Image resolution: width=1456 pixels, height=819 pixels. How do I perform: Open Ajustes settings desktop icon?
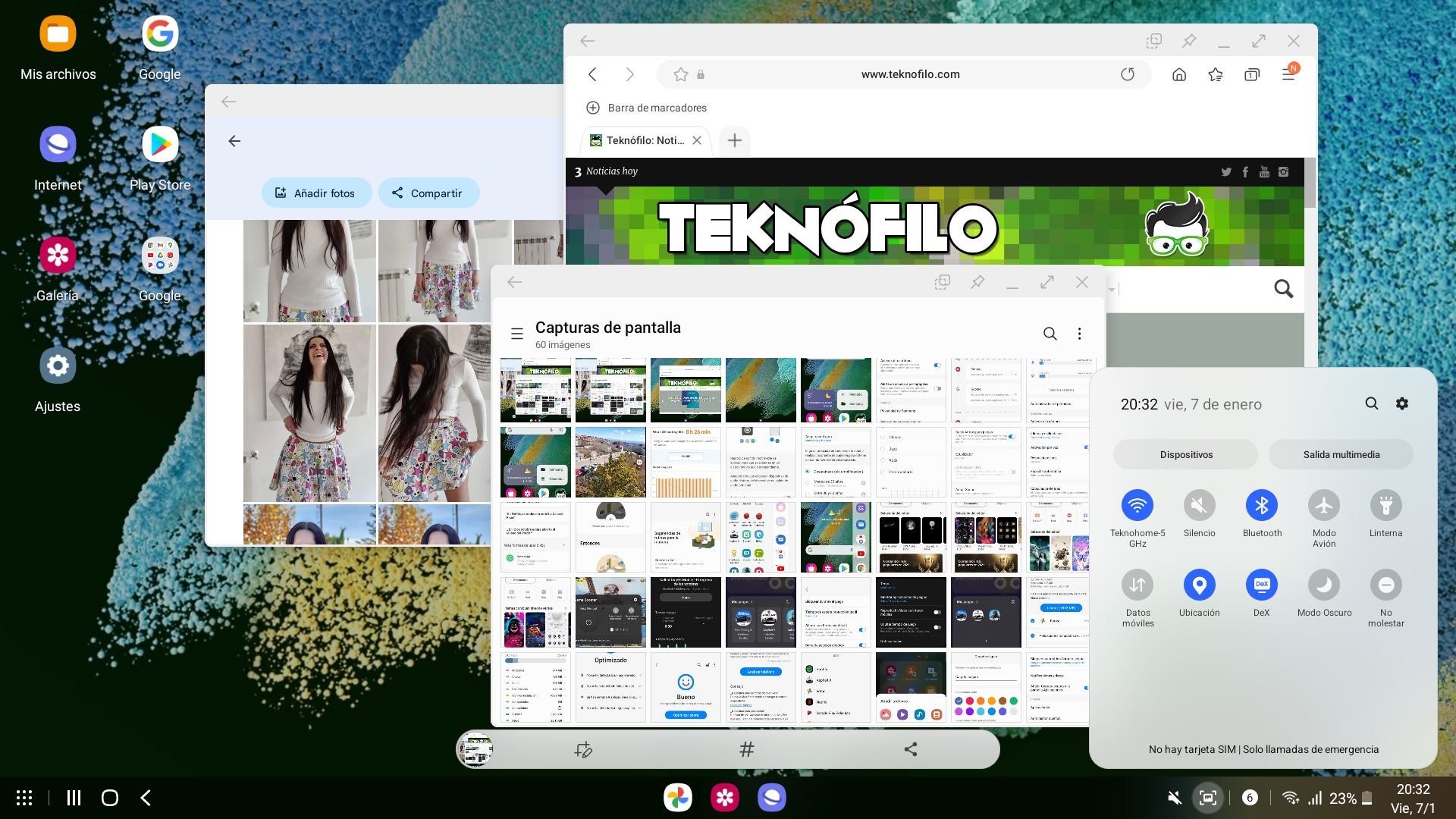(x=58, y=380)
